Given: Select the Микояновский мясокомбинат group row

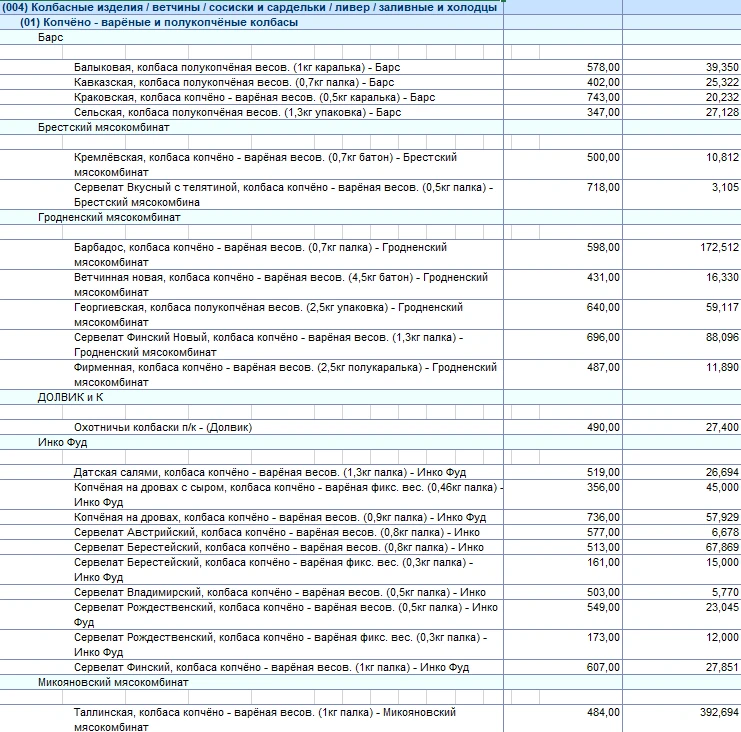Looking at the screenshot, I should (113, 682).
